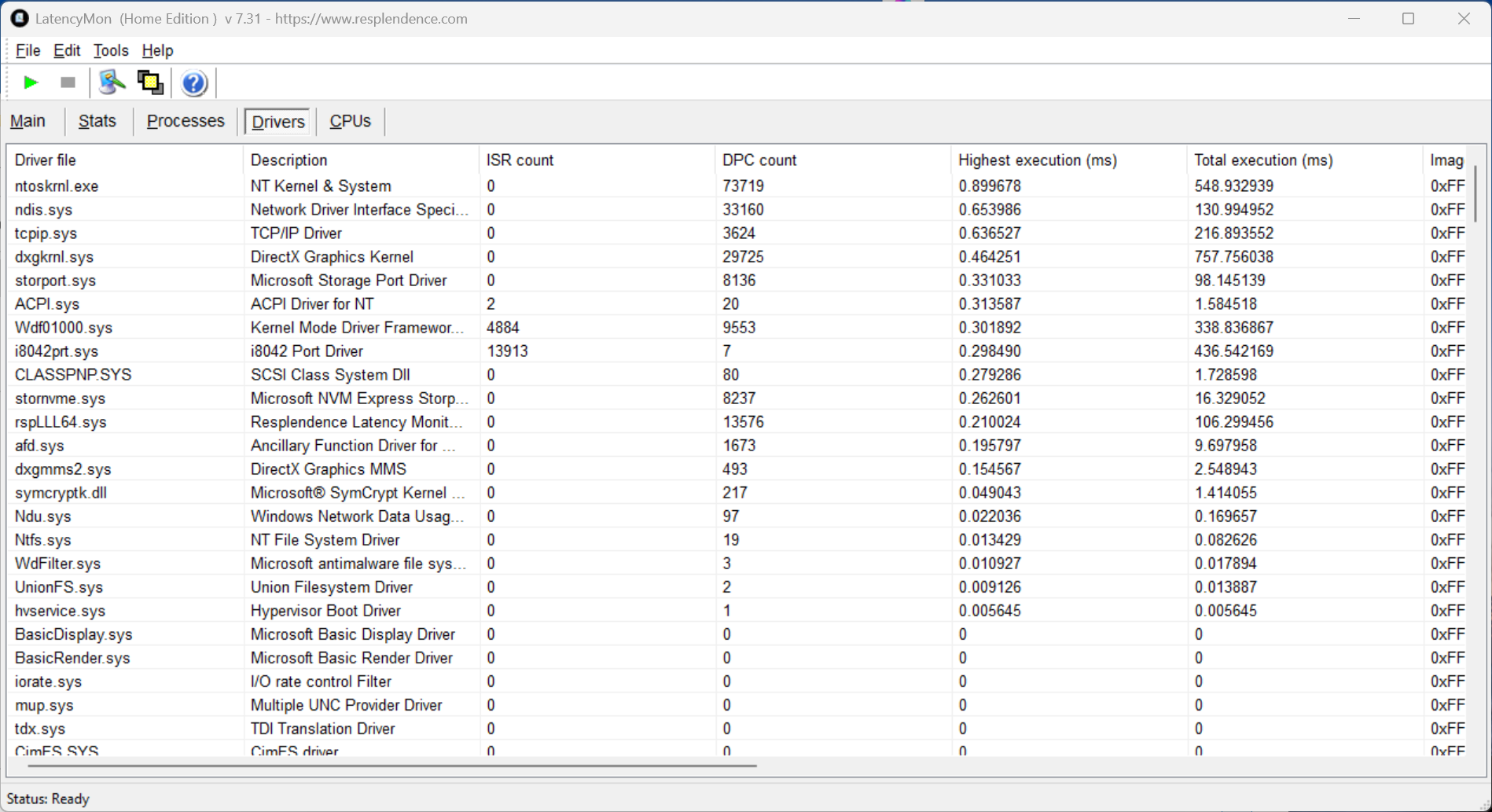1492x812 pixels.
Task: Open the Help menu
Action: 157,50
